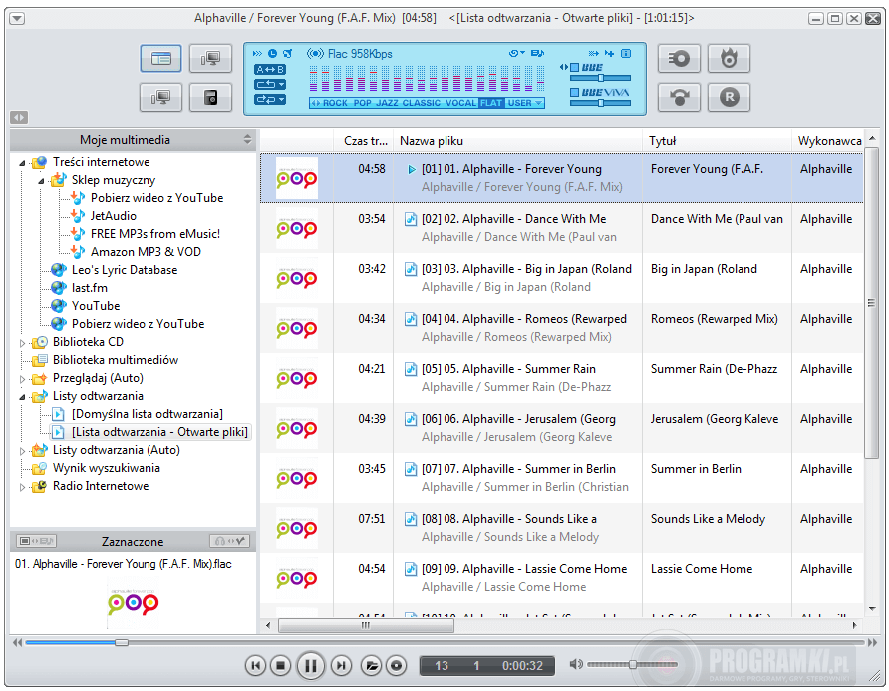Adjust the BBE ViVA level slider
Viewport: 889px width, 691px height.
click(600, 103)
